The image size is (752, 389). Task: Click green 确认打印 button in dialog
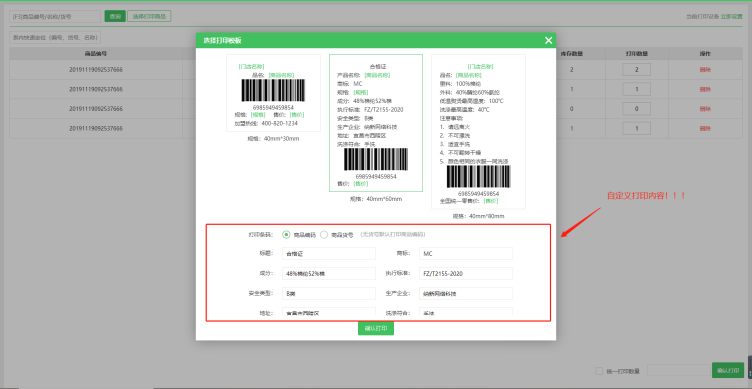376,329
